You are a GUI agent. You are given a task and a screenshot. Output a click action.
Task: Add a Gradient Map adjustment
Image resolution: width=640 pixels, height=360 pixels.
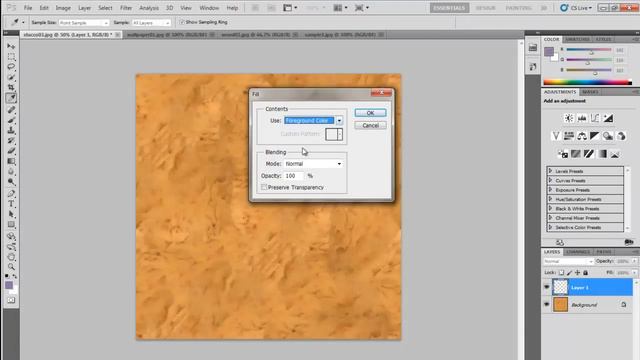602,154
